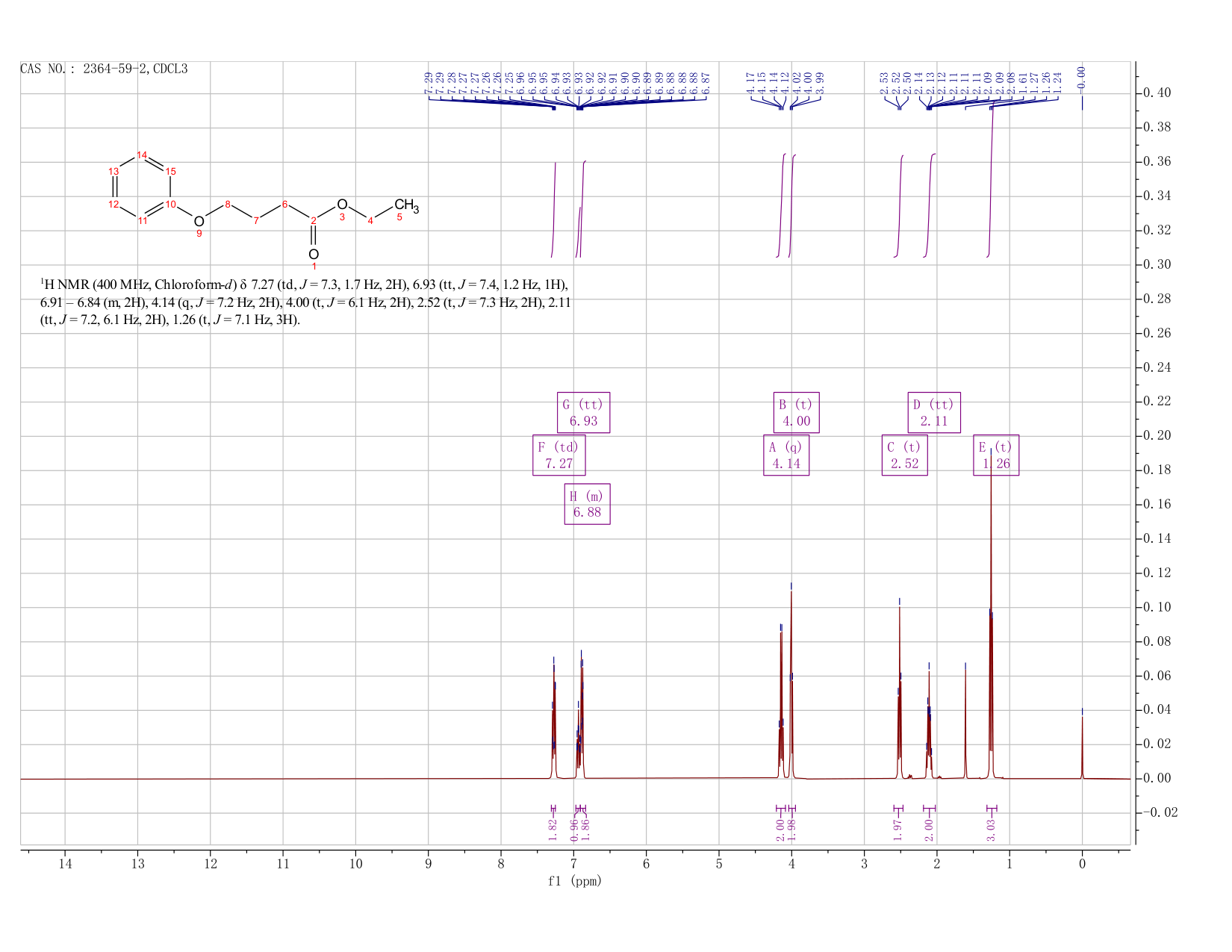This screenshot has width=1232, height=952.
Task: Click the integral curve above 2.11 ppm
Action: pyautogui.click(x=930, y=205)
